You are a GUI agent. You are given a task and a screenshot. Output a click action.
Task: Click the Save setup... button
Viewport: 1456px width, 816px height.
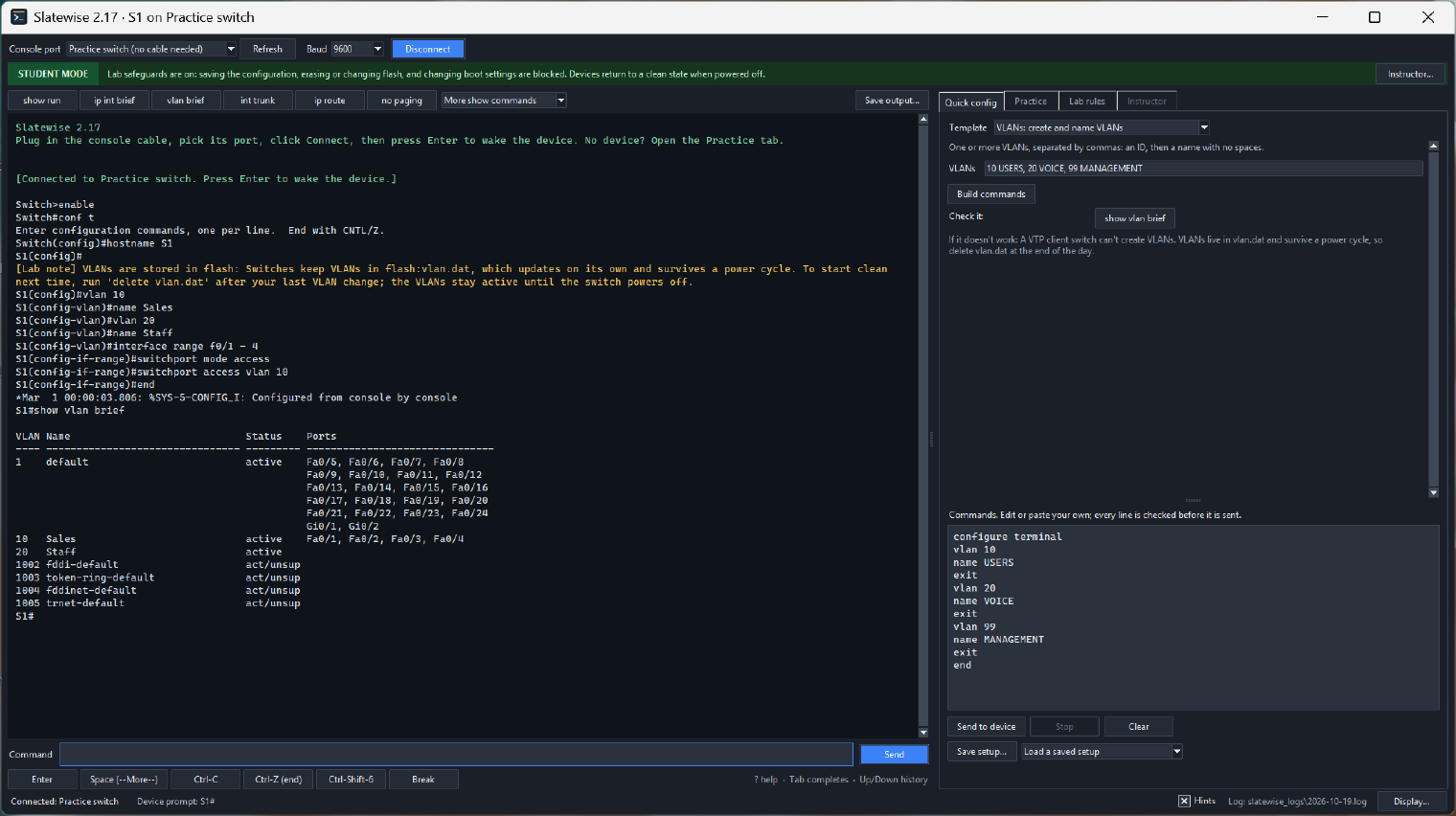982,752
